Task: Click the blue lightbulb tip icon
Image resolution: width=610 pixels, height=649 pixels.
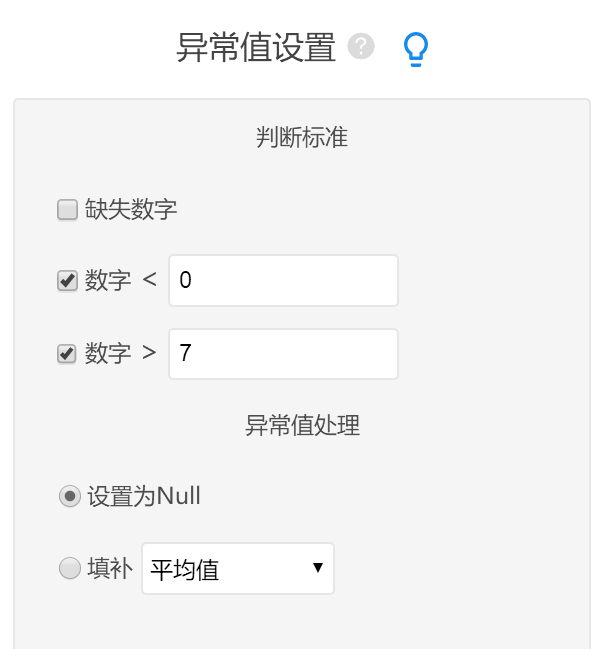Action: 414,48
